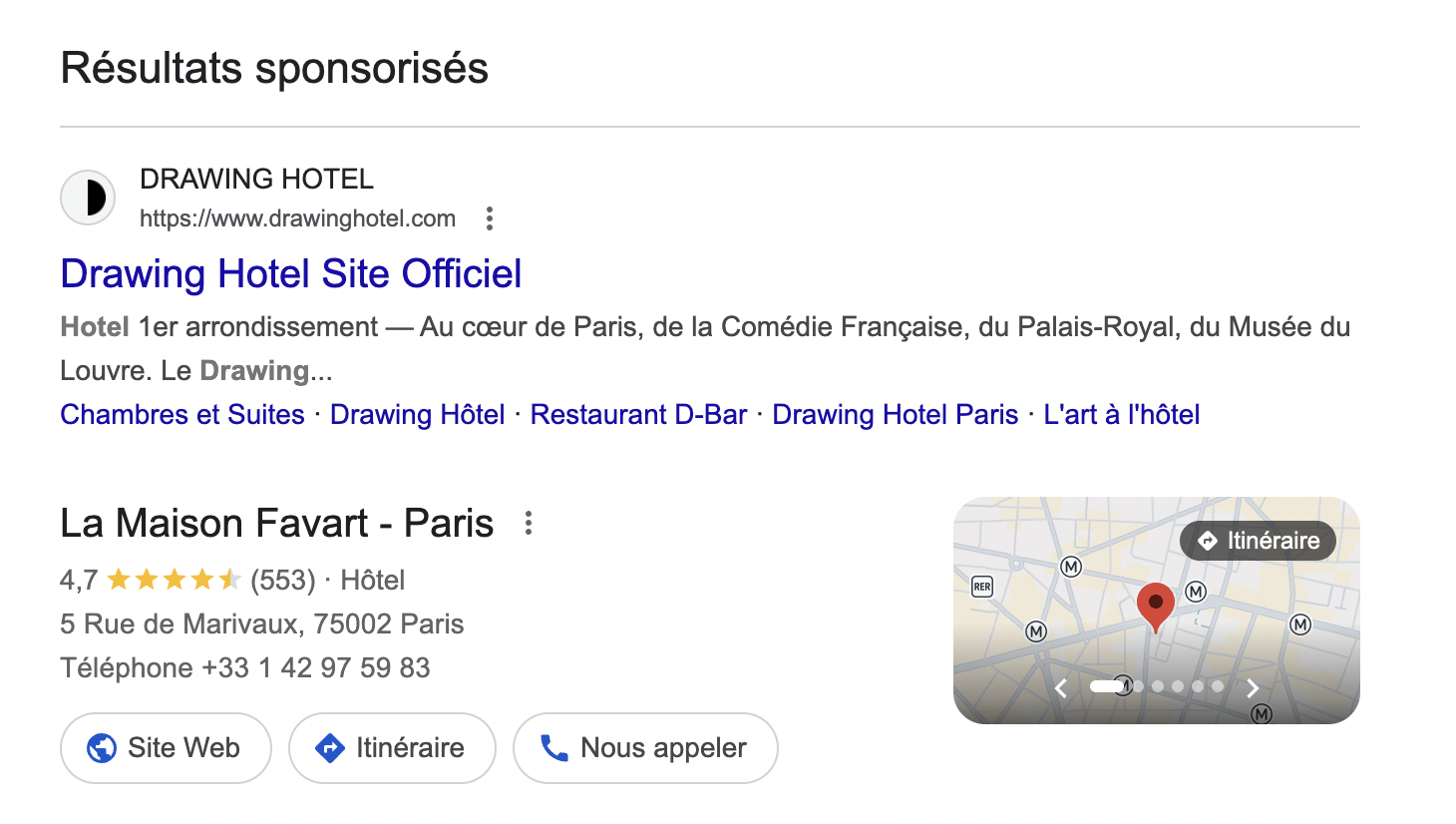Select an M metro icon on the map

click(x=1071, y=567)
